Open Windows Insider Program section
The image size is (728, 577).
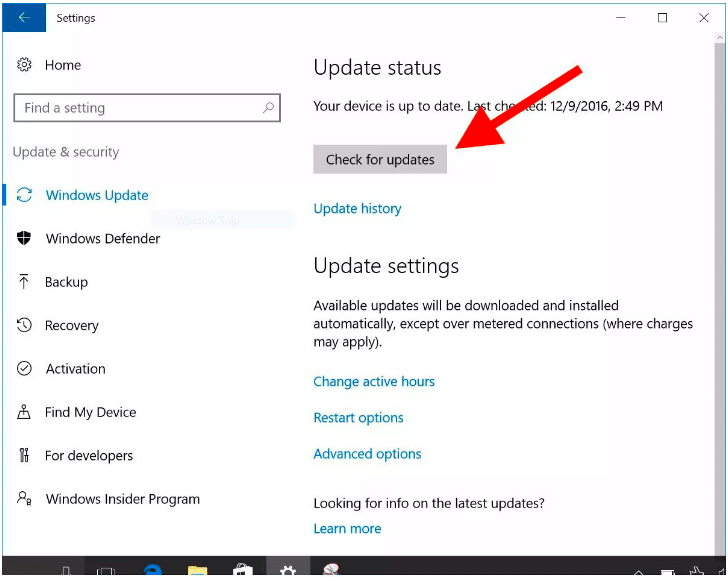[x=123, y=499]
